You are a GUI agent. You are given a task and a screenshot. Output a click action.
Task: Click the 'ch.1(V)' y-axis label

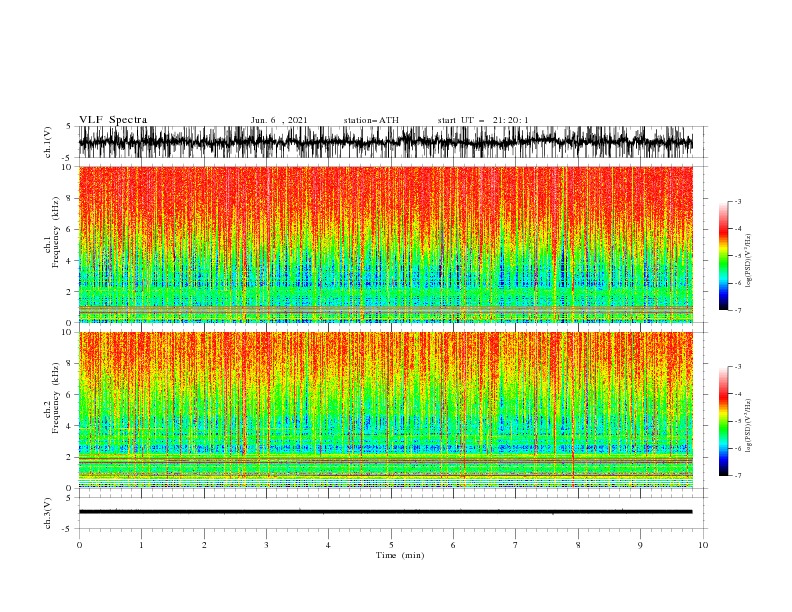coord(48,142)
